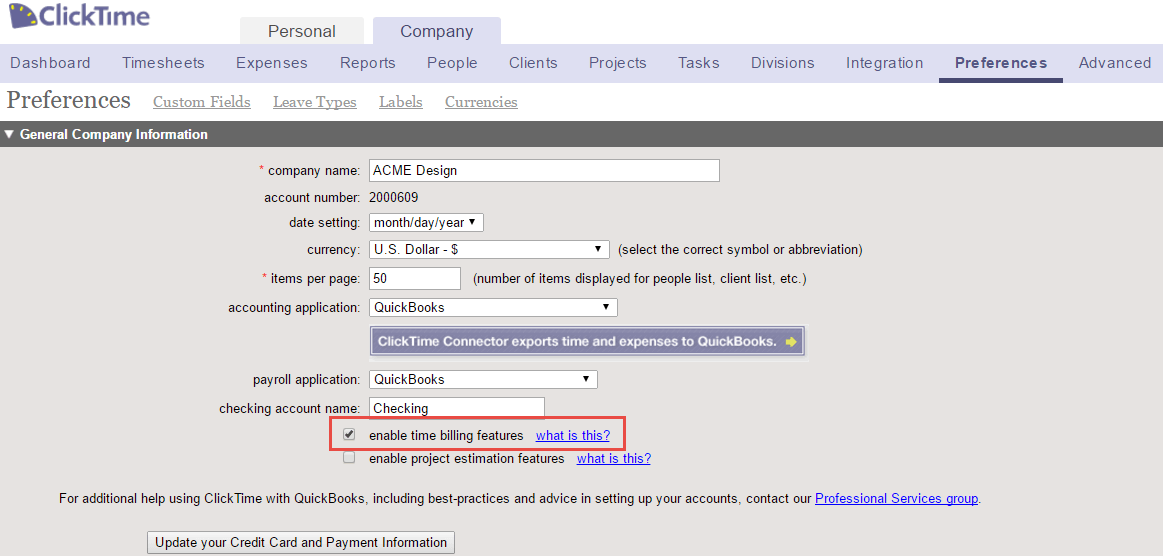Open the Tasks page
This screenshot has height=556, width=1163.
click(699, 63)
